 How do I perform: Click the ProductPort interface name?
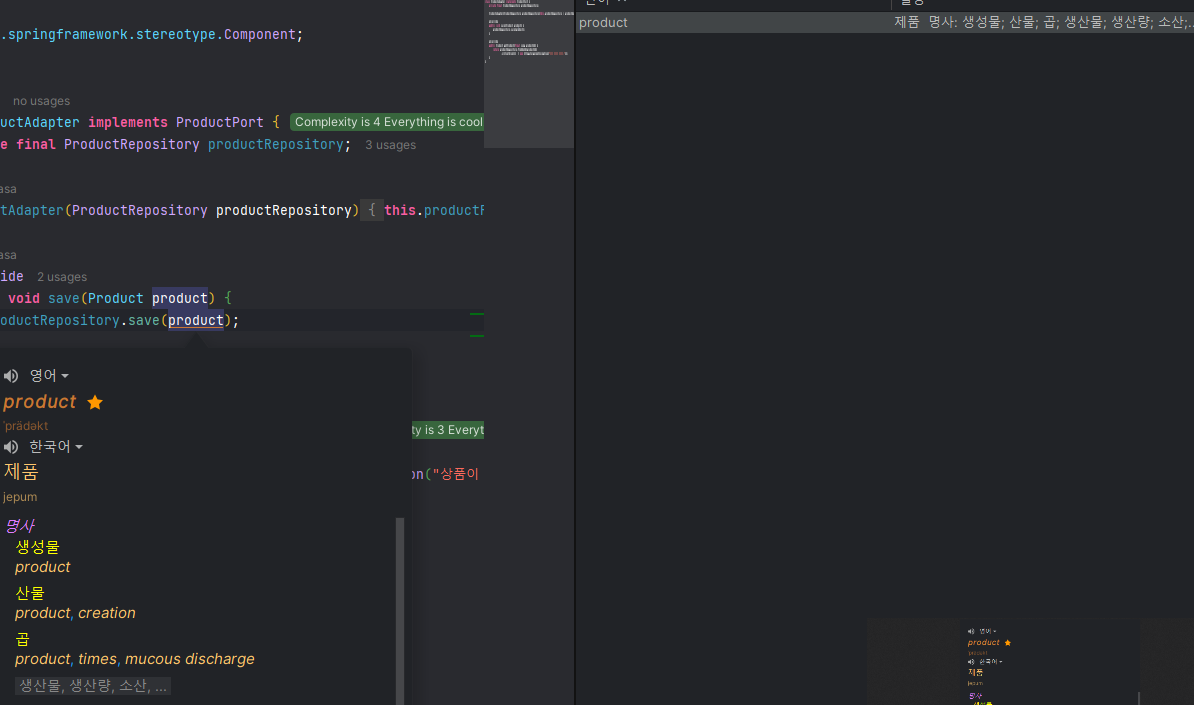click(x=219, y=123)
